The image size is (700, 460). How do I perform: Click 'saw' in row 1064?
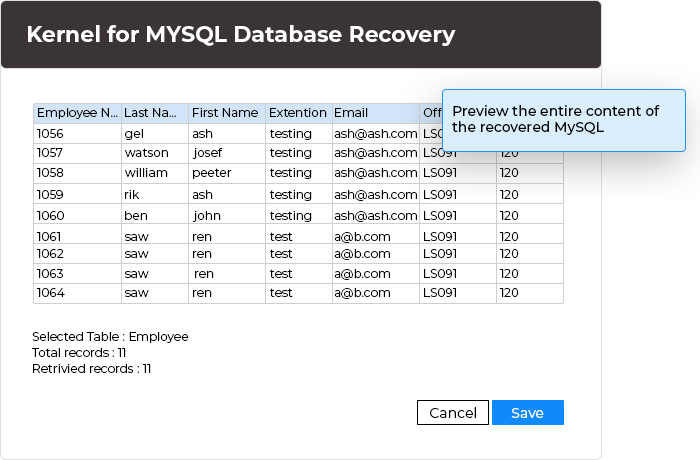(x=155, y=293)
